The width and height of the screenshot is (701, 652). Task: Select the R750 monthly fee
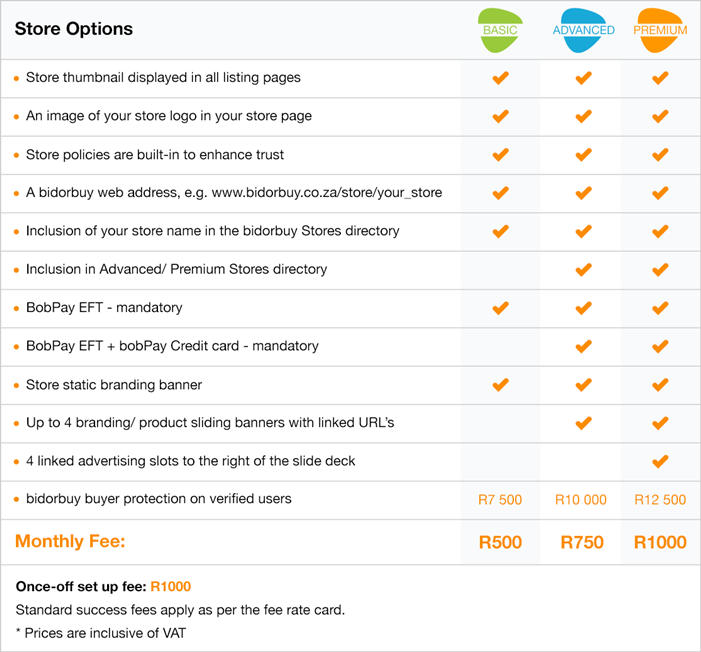coord(582,542)
